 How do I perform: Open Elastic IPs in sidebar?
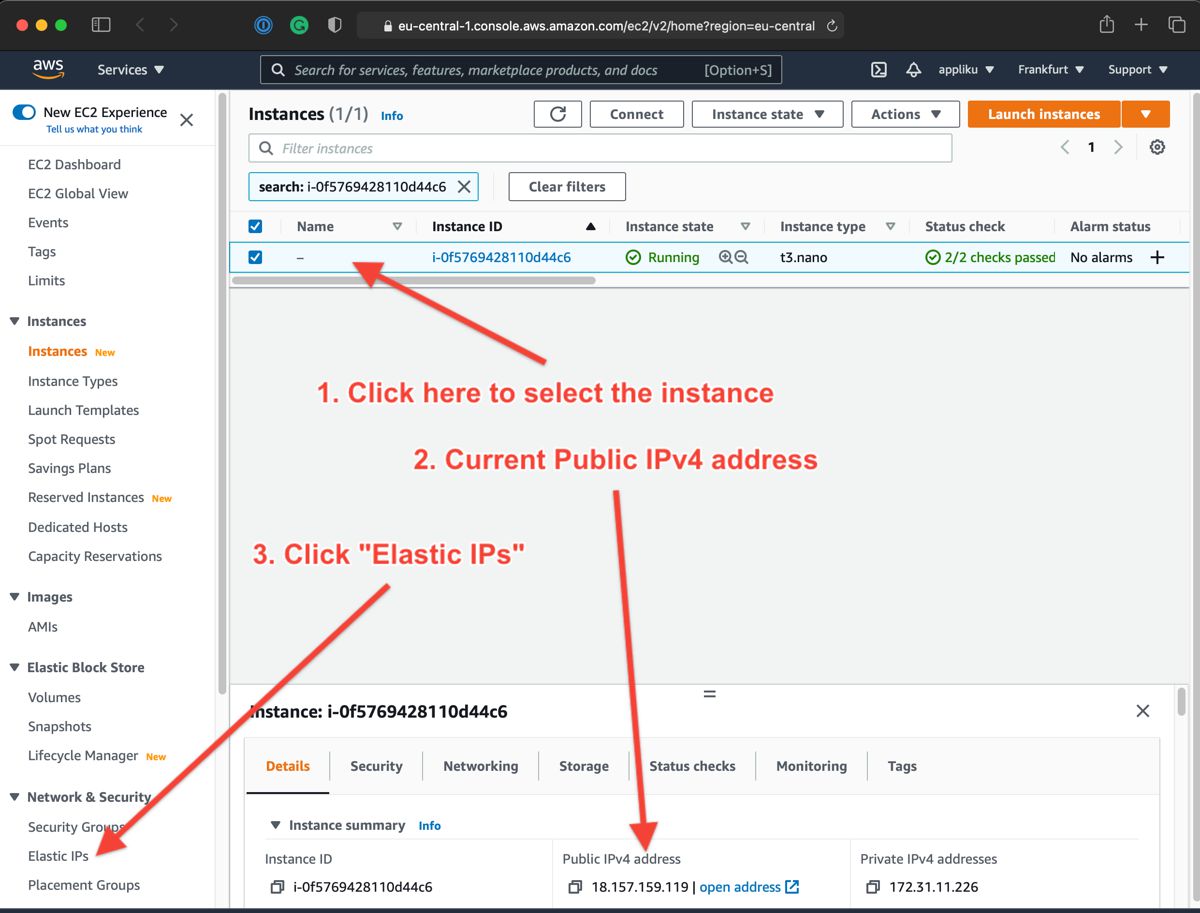click(58, 856)
